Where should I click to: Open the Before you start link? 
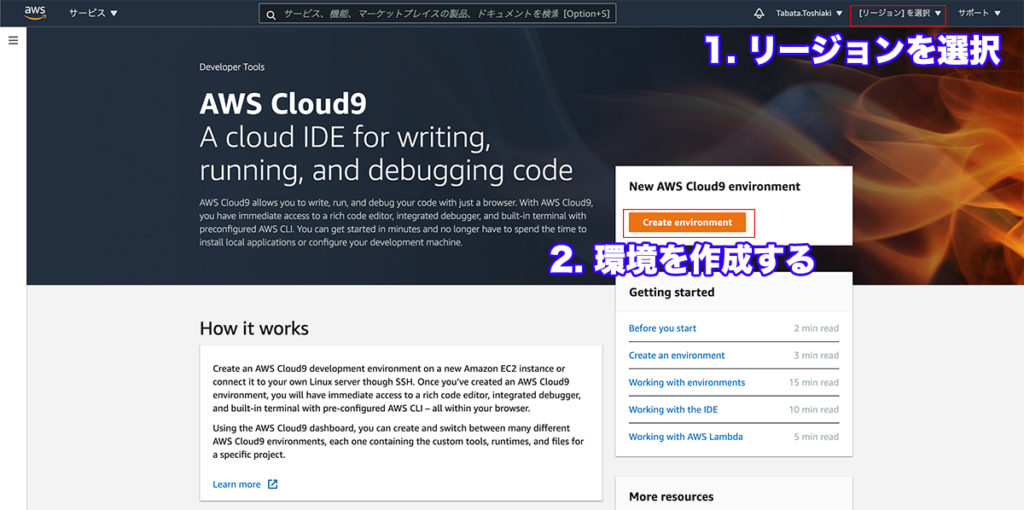point(662,328)
